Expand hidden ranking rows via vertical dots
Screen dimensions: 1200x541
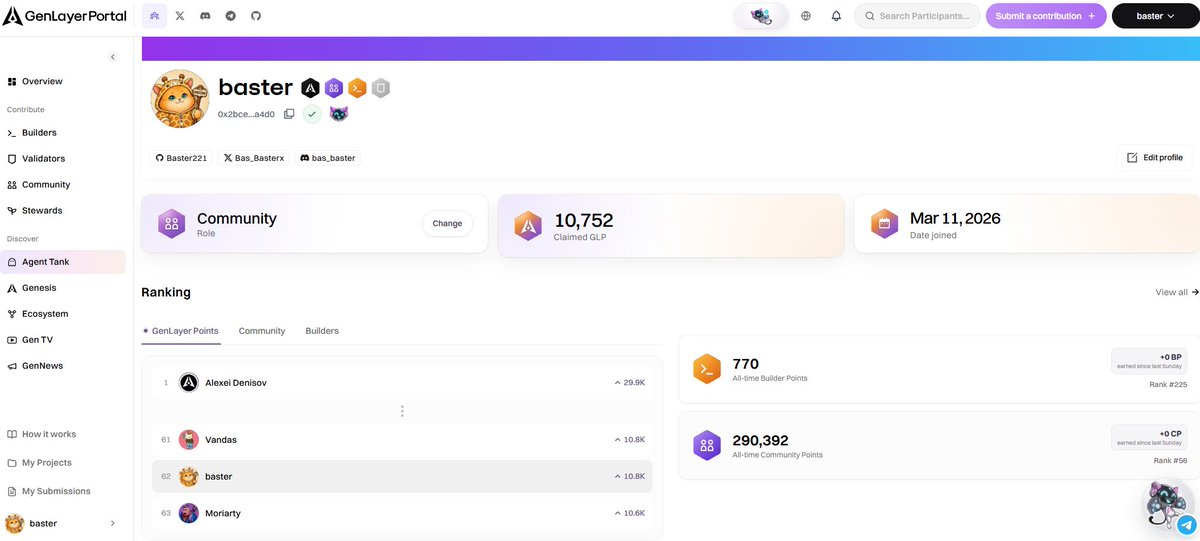[402, 411]
